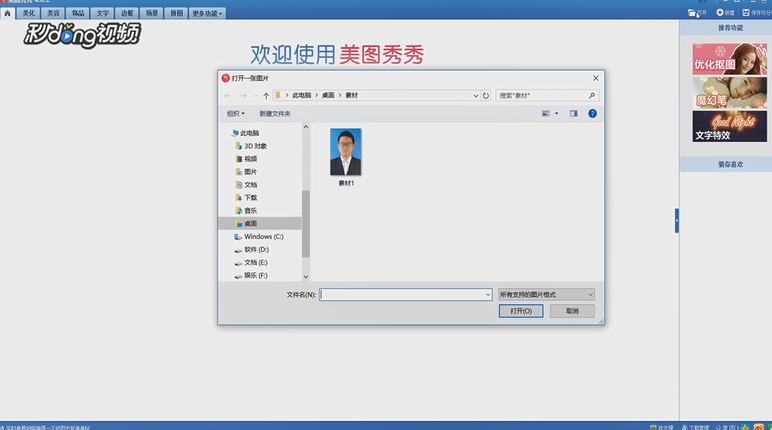Expand the 更多功能 menu
The width and height of the screenshot is (772, 430).
207,13
